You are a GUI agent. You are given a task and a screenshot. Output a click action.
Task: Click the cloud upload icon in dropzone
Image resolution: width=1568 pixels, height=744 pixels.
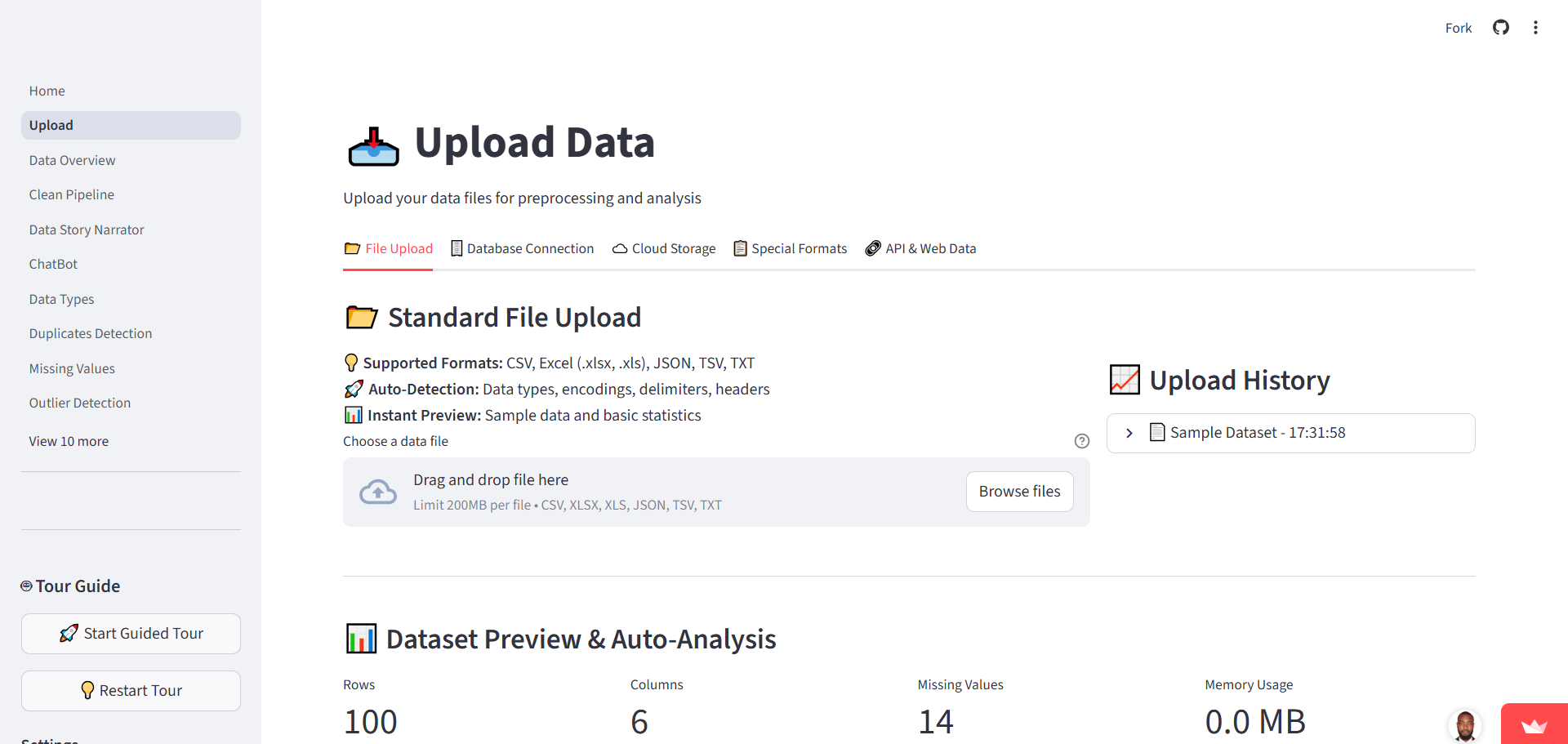coord(378,492)
